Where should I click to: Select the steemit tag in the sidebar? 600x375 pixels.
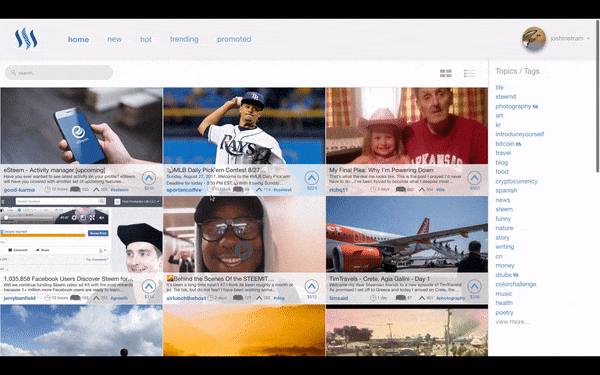505,97
